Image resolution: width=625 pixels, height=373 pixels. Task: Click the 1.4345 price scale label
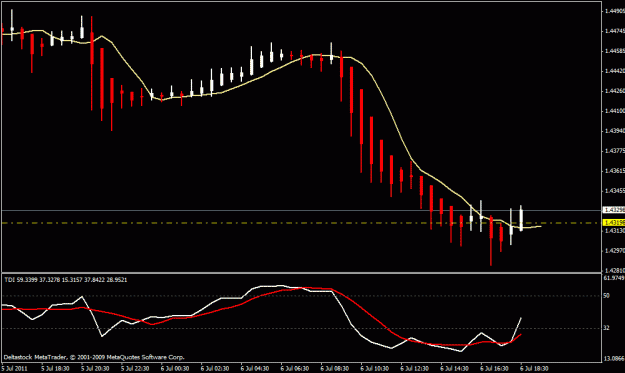point(615,190)
